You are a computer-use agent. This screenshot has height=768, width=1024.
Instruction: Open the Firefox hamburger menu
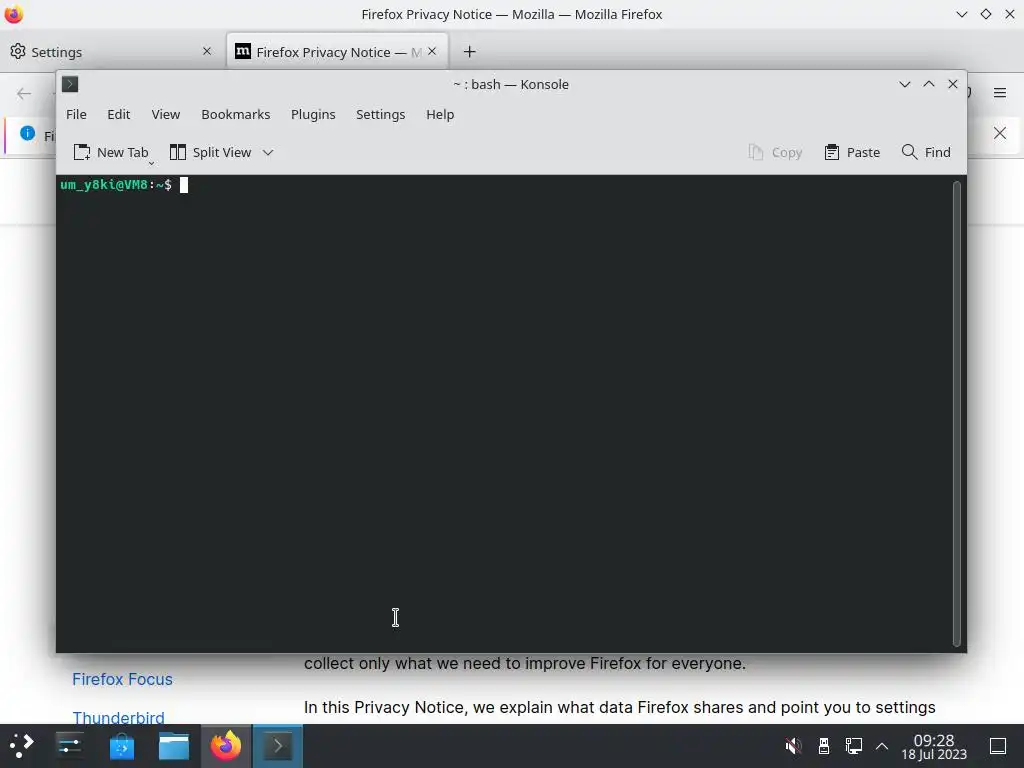(1000, 93)
